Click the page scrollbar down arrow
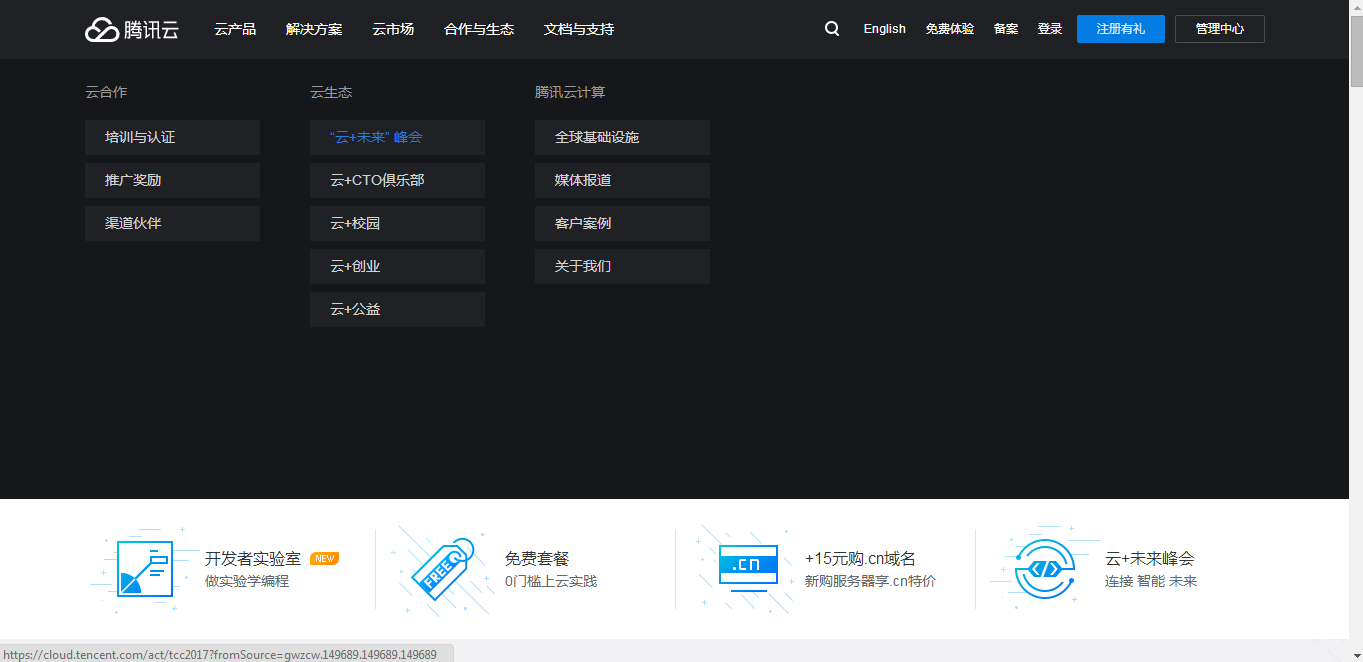 1356,653
